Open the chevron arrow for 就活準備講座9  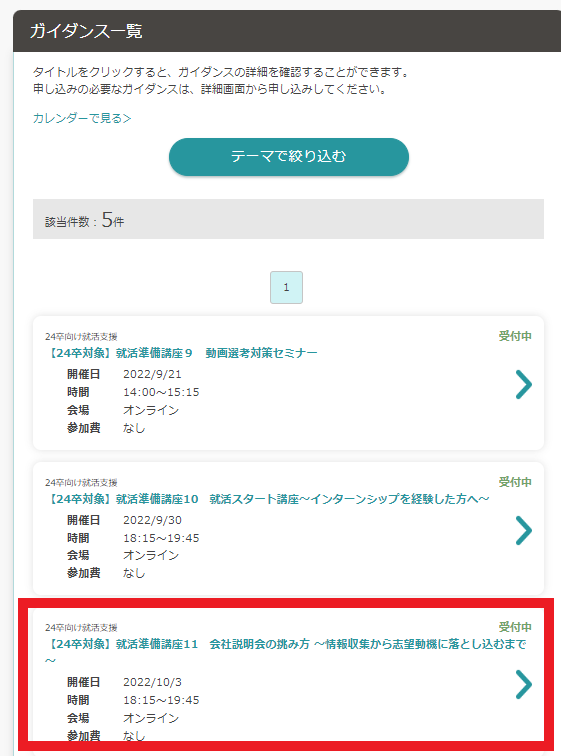[524, 384]
